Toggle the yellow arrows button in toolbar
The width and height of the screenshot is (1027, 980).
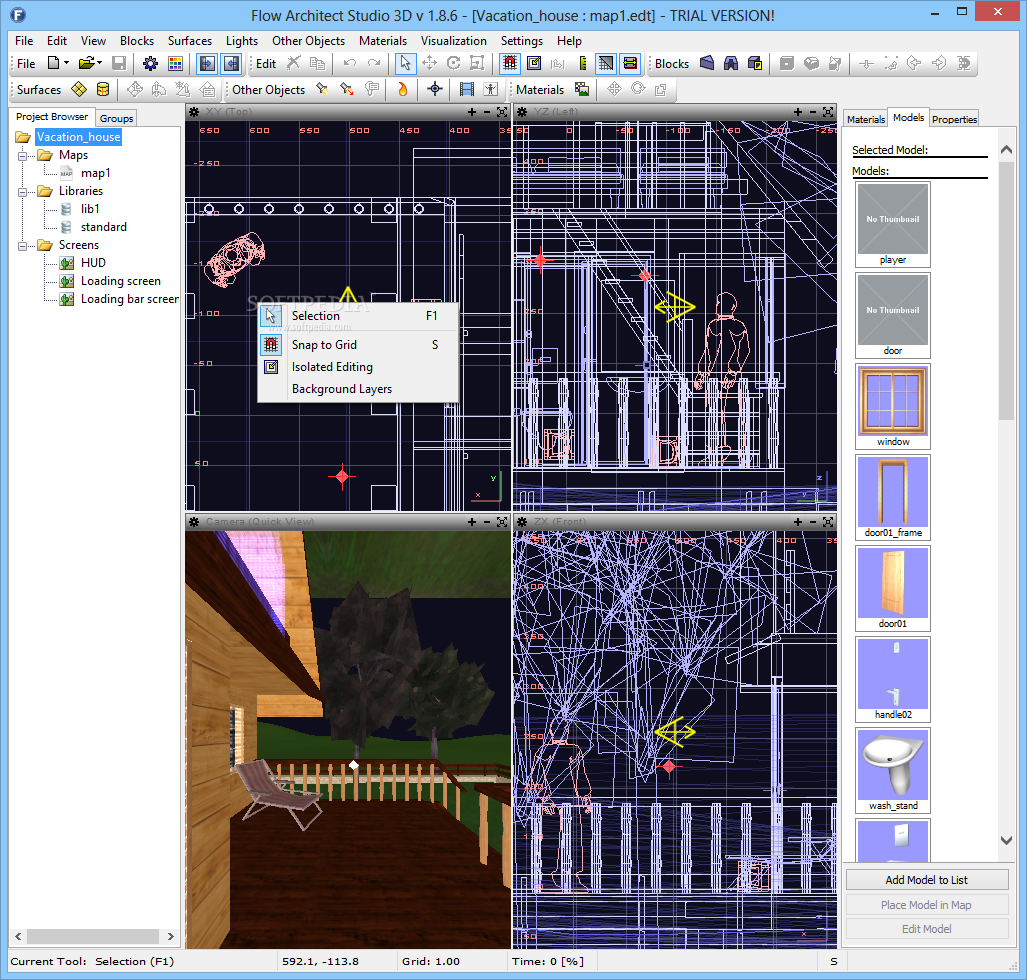pos(630,64)
